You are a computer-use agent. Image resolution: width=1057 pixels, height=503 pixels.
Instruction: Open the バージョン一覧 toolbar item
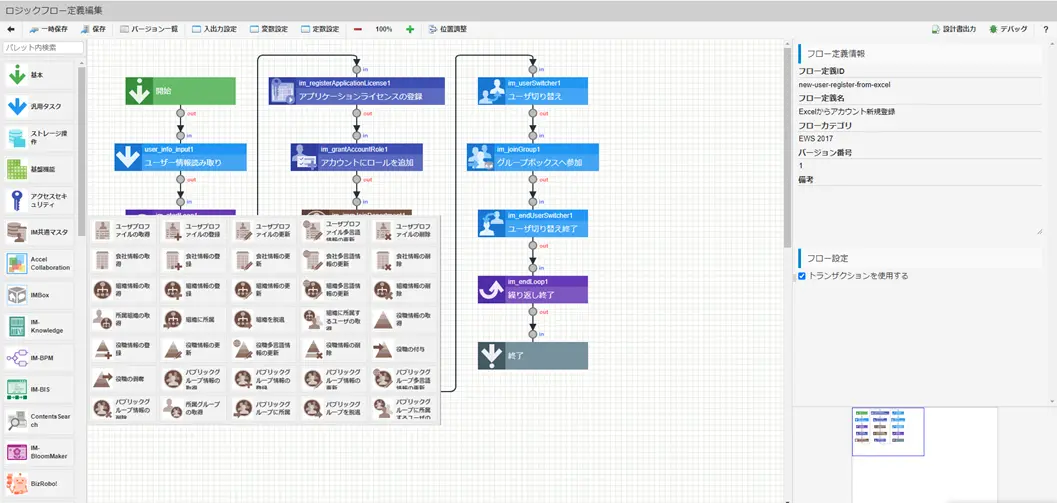click(149, 29)
